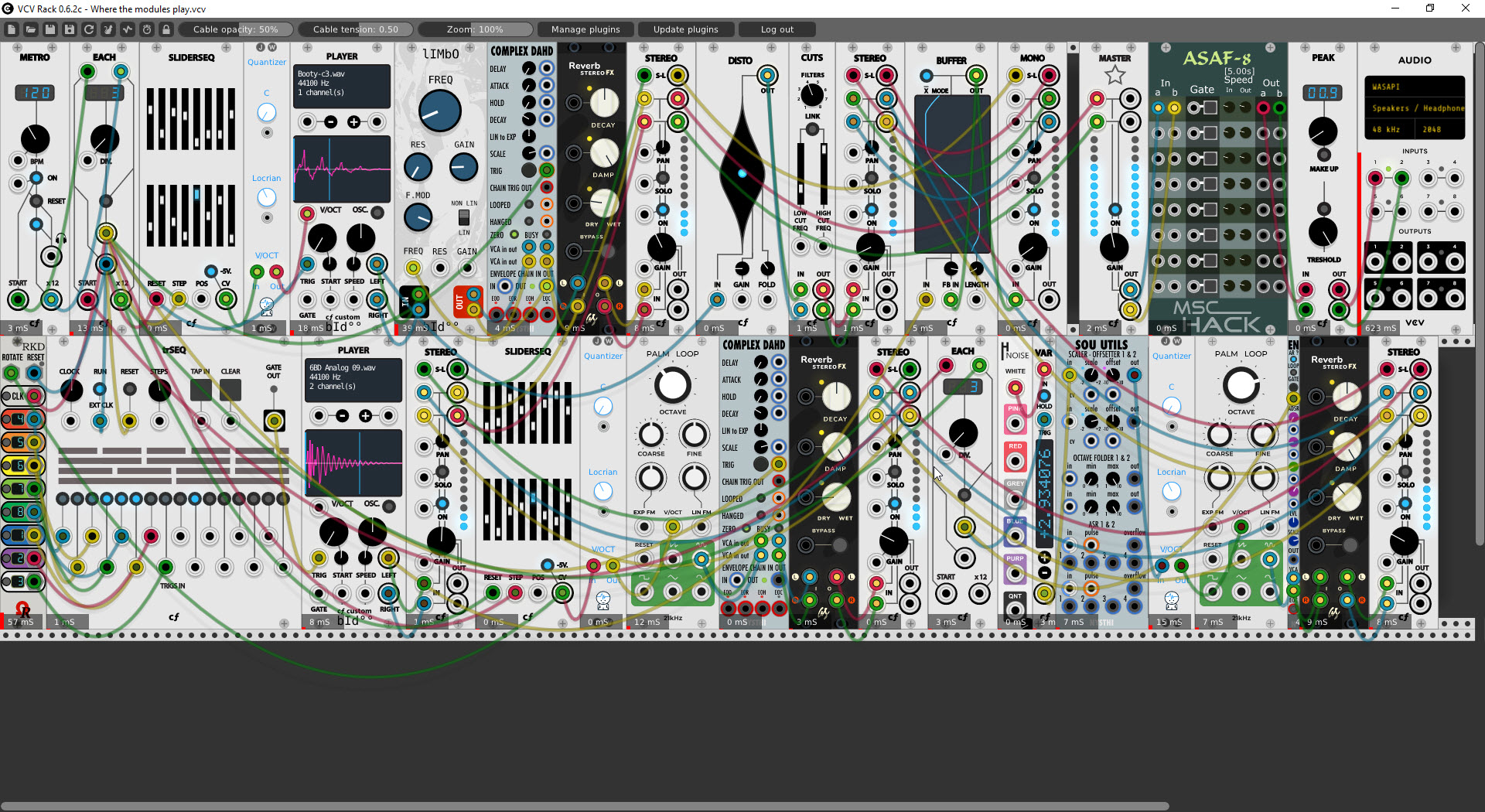
Task: Click the horizontal scrollbar at window bottom
Action: [x=585, y=806]
